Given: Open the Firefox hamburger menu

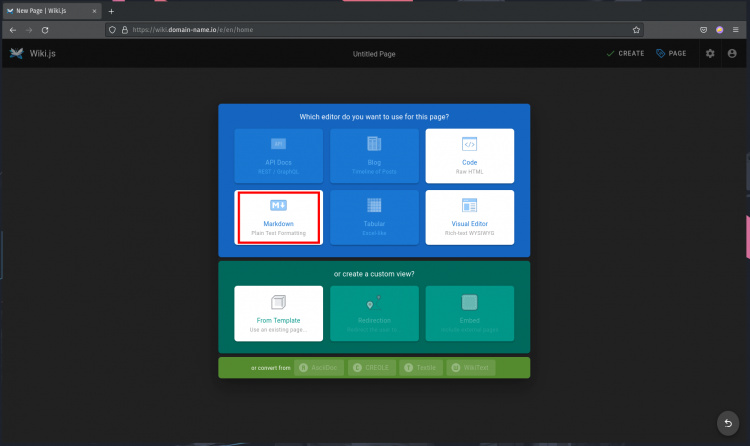Looking at the screenshot, I should coord(736,30).
